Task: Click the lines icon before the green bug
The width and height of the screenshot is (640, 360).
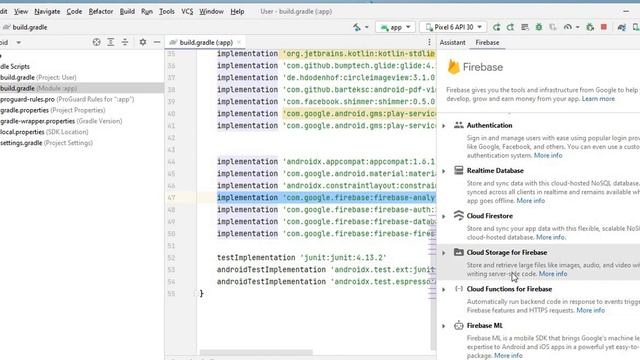Action: tap(525, 27)
